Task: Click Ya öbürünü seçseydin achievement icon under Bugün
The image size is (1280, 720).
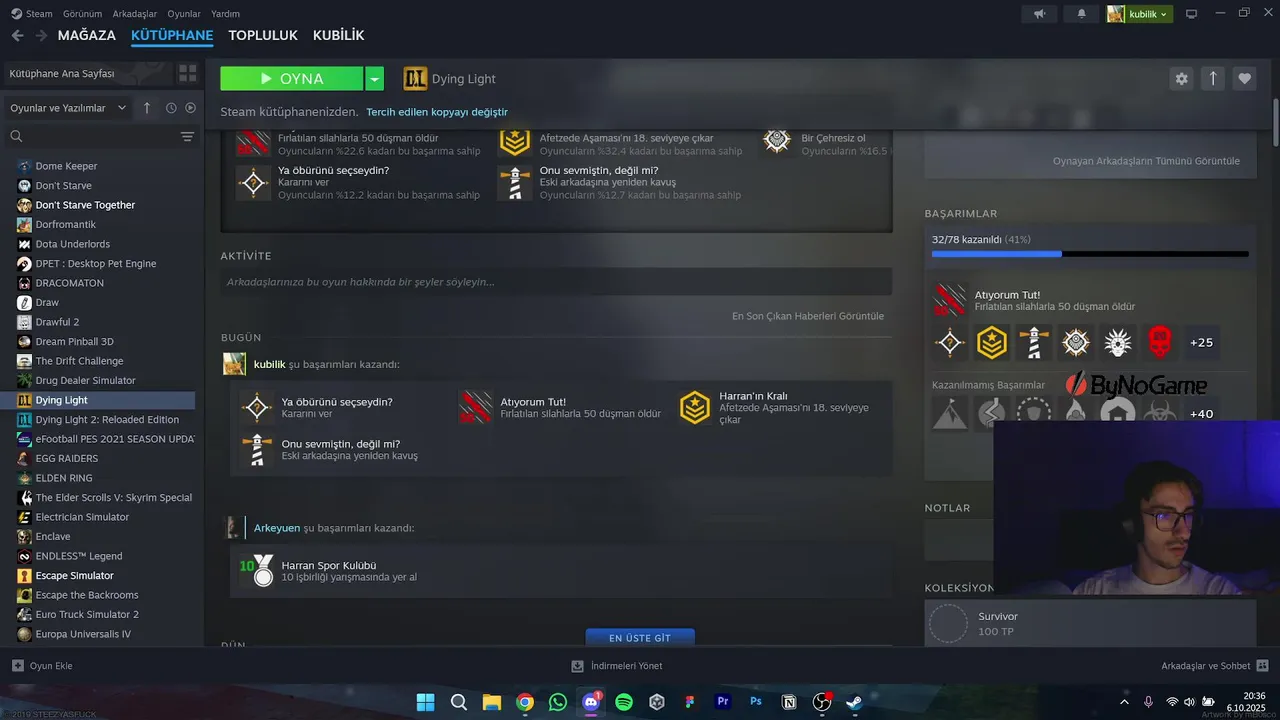Action: tap(257, 407)
